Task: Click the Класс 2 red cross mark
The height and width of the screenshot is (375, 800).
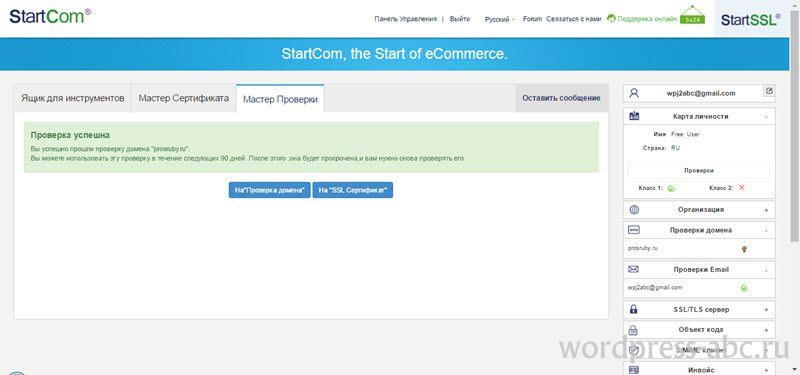Action: point(742,188)
